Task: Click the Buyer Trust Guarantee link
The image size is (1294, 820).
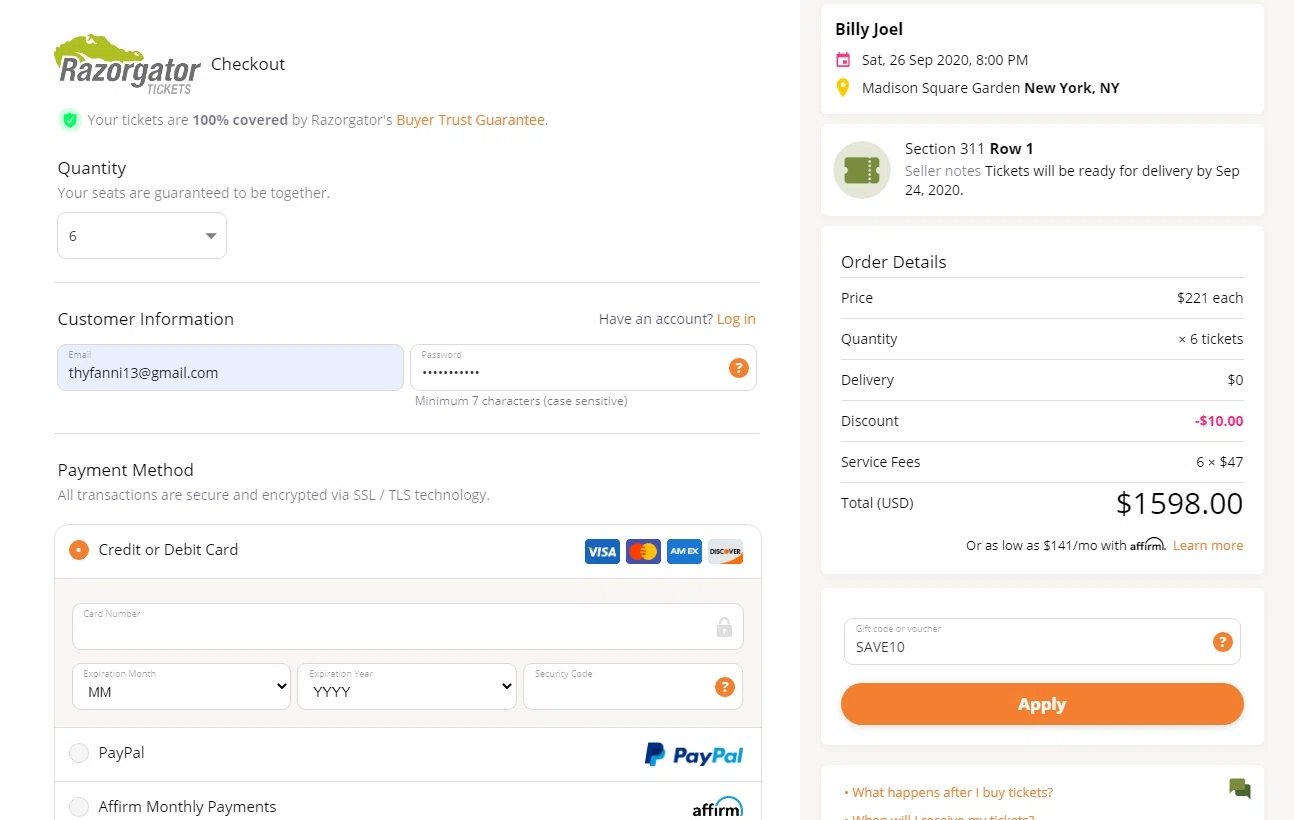Action: [471, 120]
